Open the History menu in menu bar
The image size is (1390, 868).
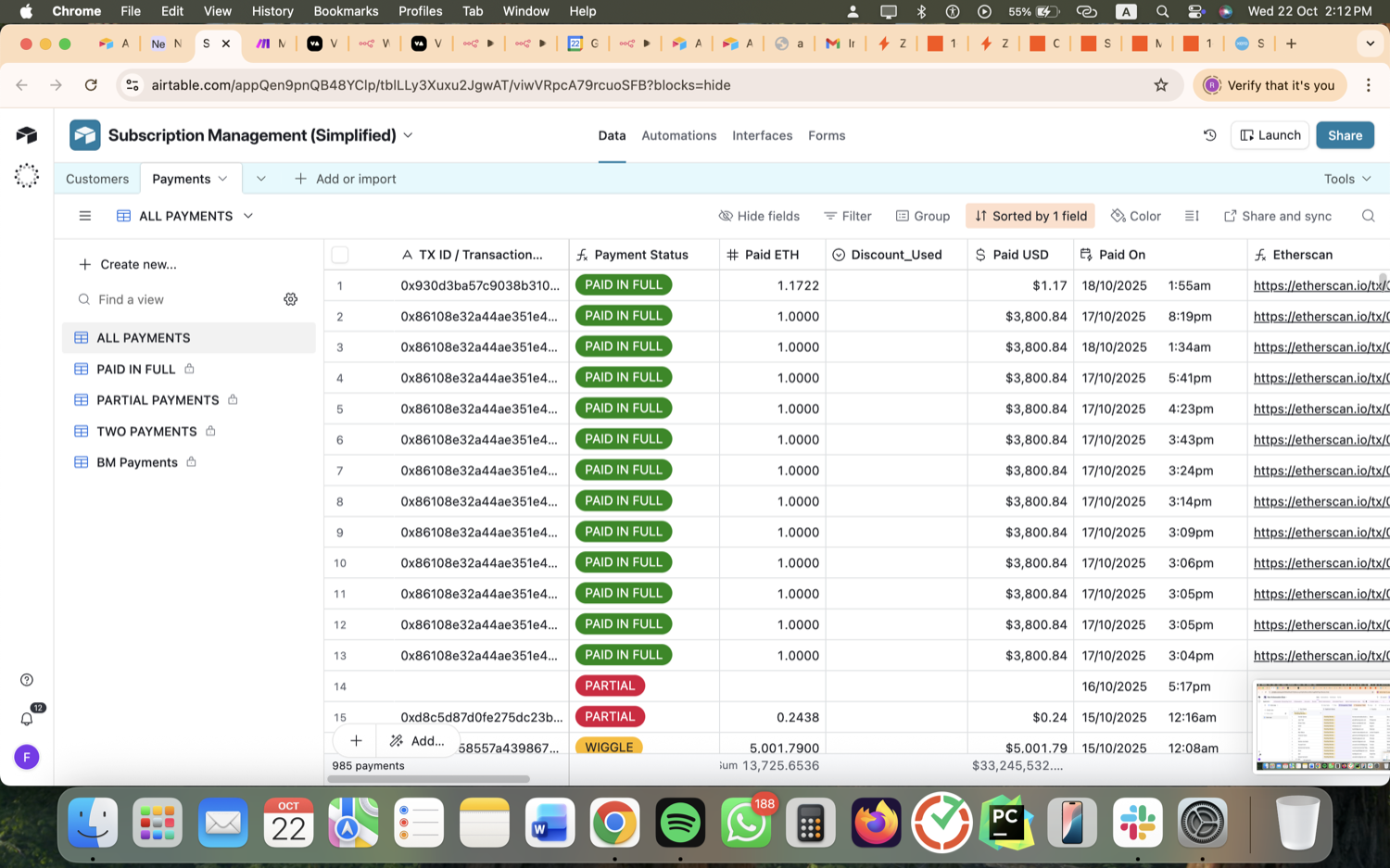coord(272,11)
